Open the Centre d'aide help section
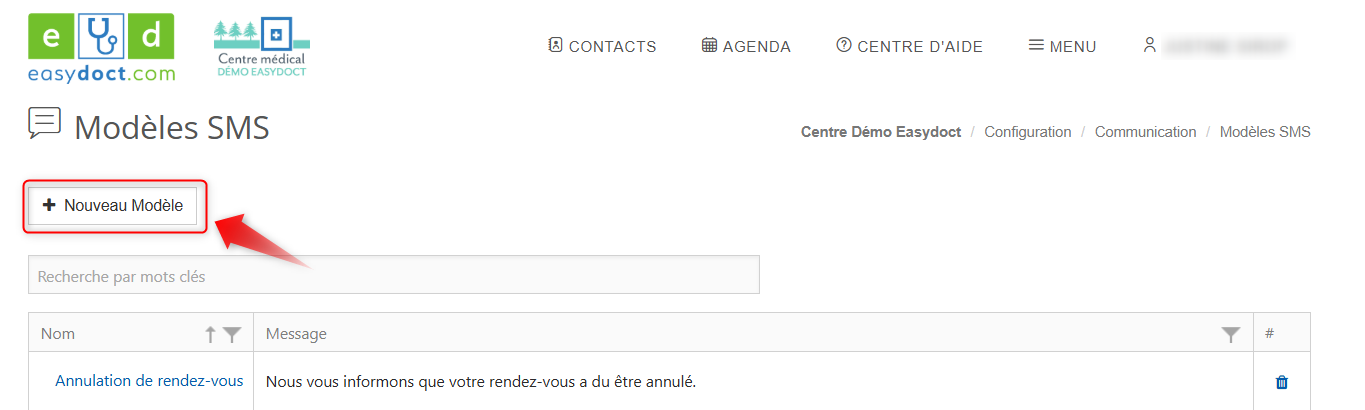The image size is (1365, 410). (909, 46)
